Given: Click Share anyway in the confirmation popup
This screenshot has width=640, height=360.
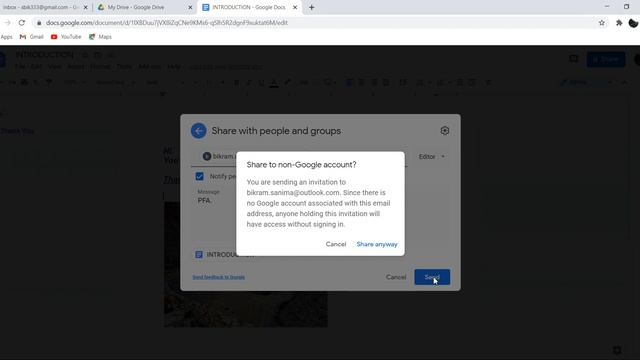Looking at the screenshot, I should tap(377, 244).
